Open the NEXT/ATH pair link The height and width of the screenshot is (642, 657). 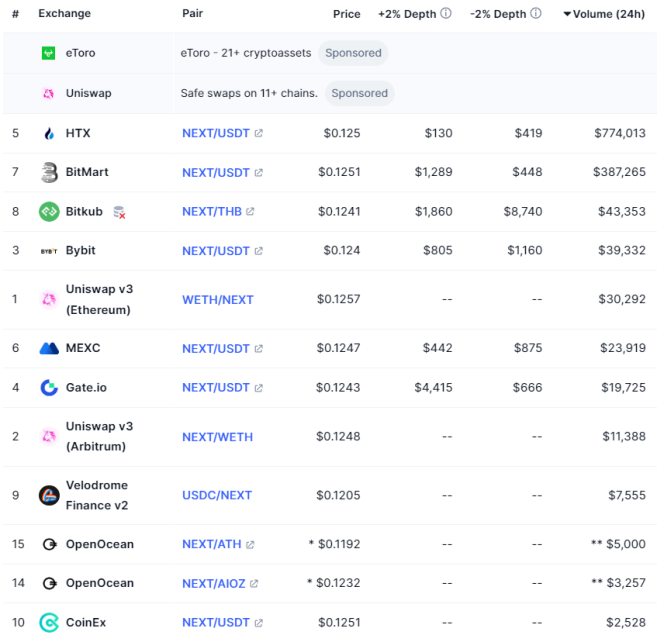point(212,544)
